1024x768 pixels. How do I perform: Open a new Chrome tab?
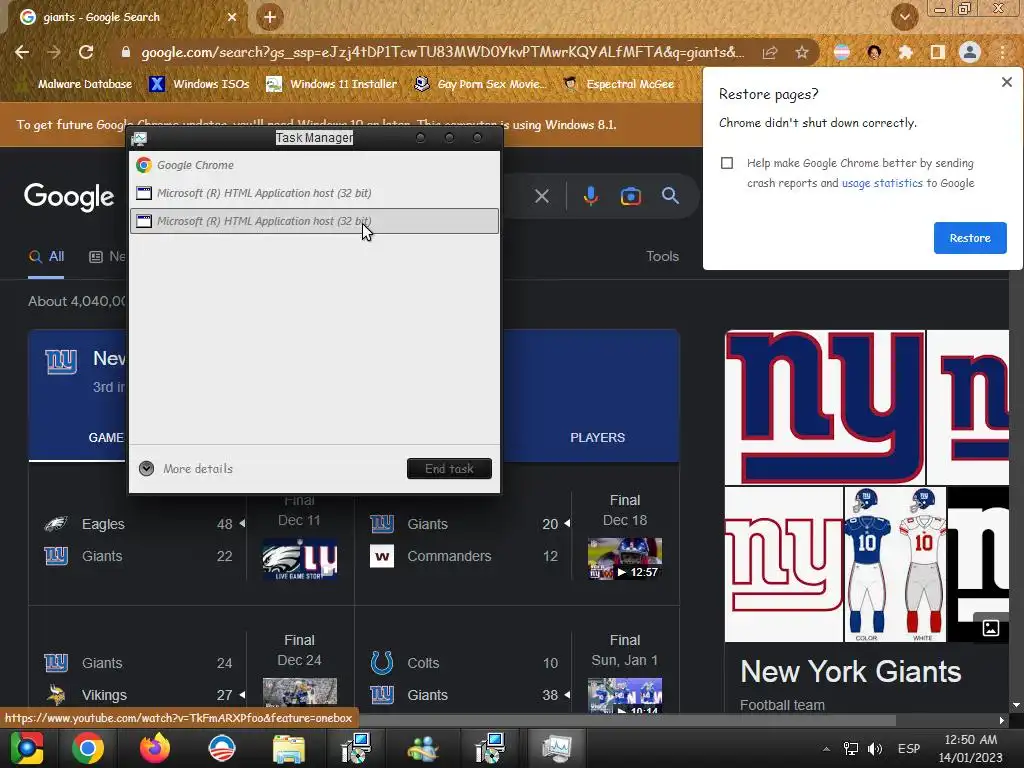pos(270,17)
